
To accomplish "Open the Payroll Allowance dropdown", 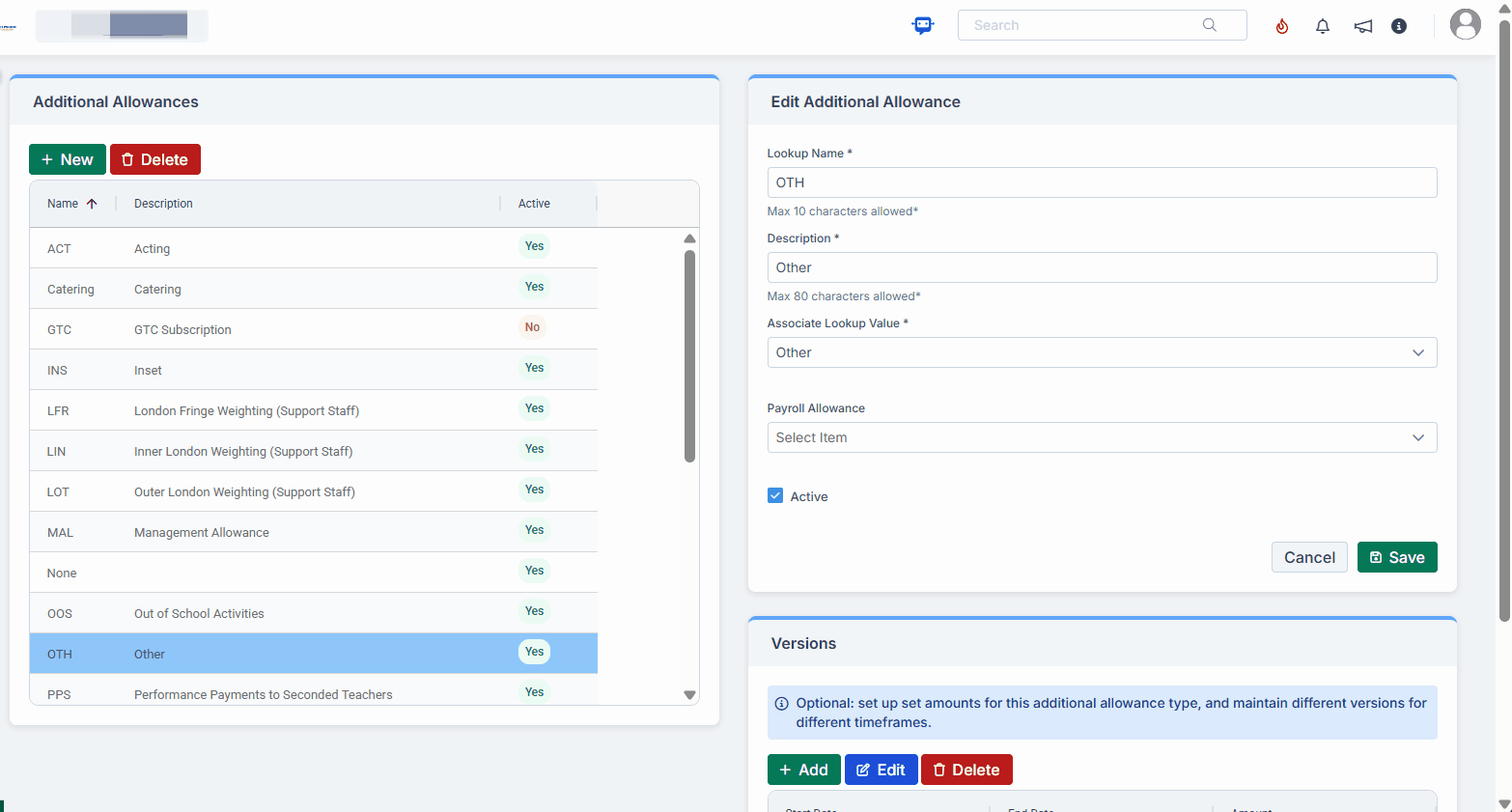I will pyautogui.click(x=1102, y=437).
